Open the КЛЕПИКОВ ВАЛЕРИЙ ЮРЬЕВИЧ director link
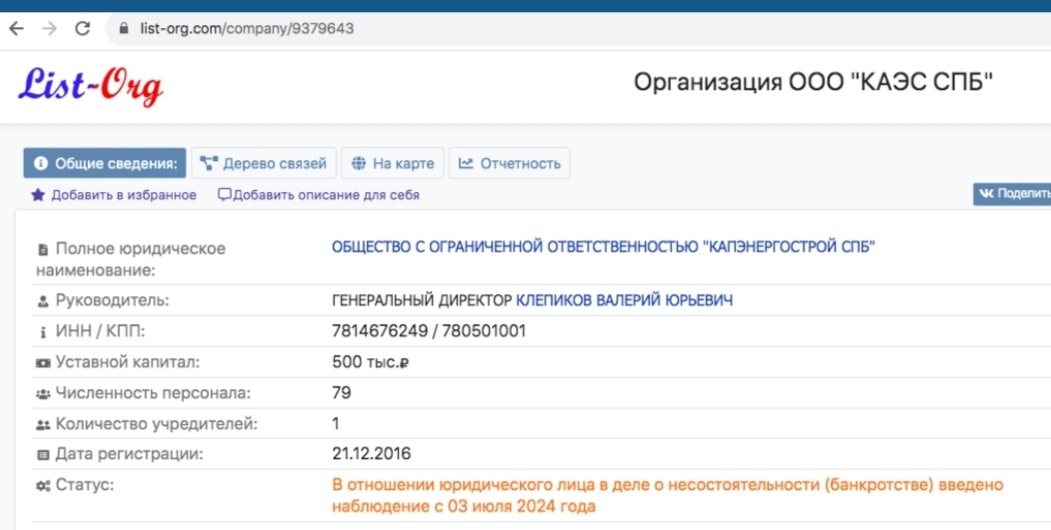The height and width of the screenshot is (530, 1051). pyautogui.click(x=624, y=300)
